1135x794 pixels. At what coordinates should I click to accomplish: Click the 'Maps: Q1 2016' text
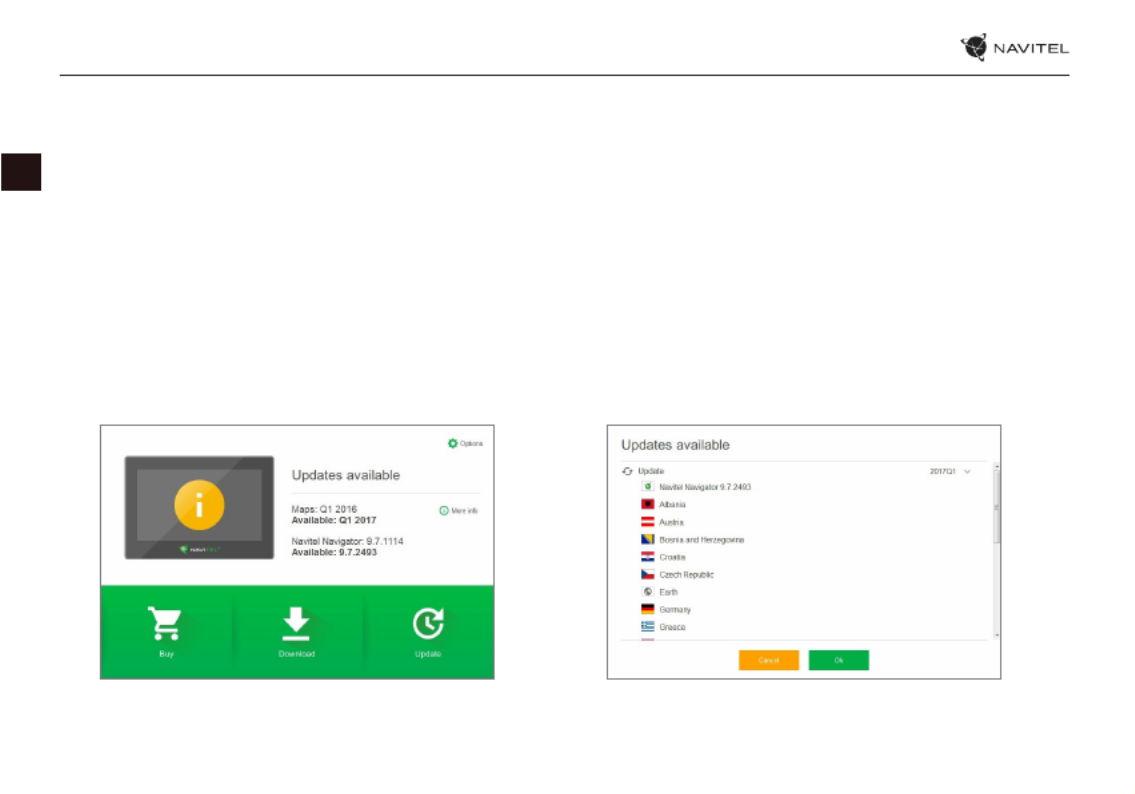pyautogui.click(x=324, y=510)
